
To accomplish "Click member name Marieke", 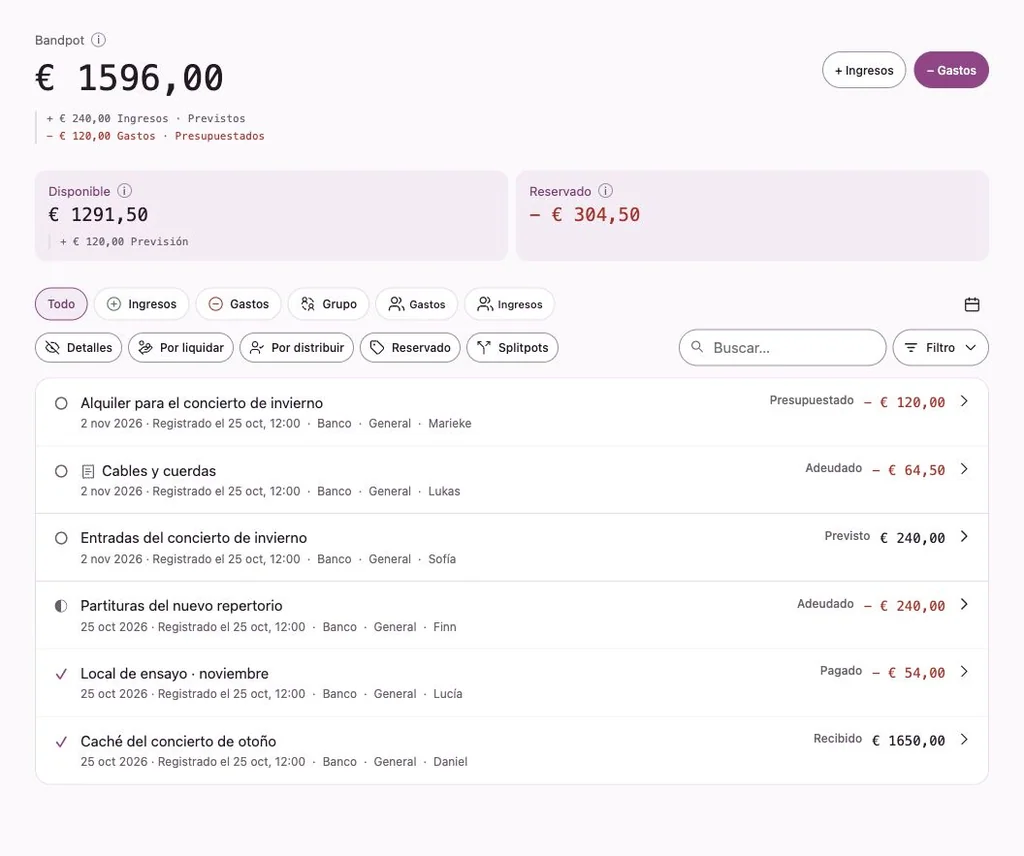I will coord(449,423).
